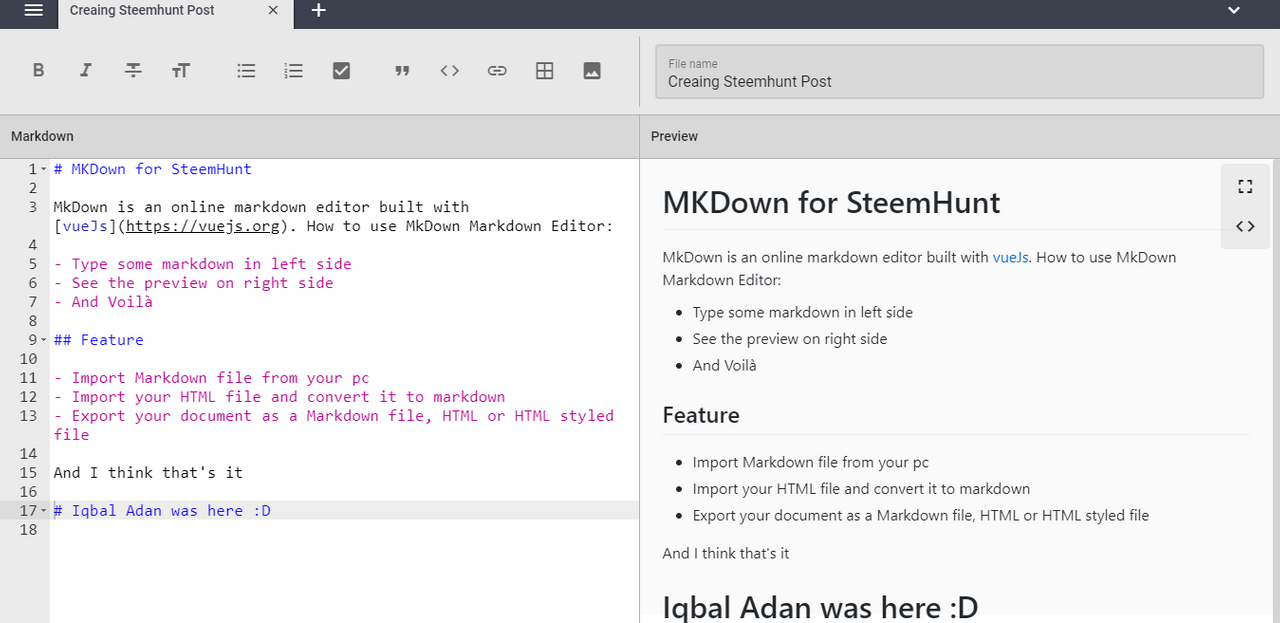Click '- Export your document' editor line
The height and width of the screenshot is (623, 1280).
(334, 425)
